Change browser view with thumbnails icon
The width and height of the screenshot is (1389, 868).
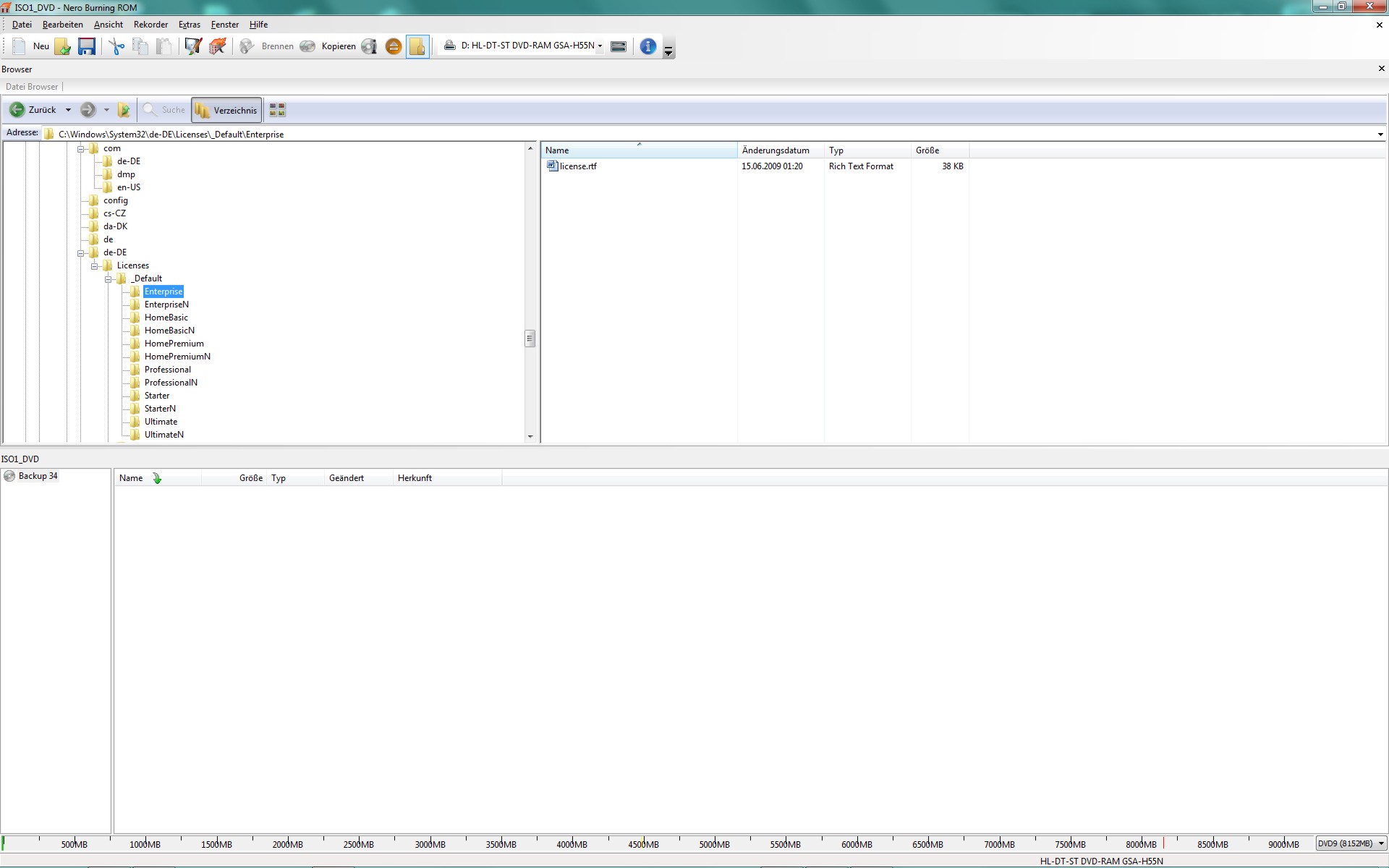277,110
